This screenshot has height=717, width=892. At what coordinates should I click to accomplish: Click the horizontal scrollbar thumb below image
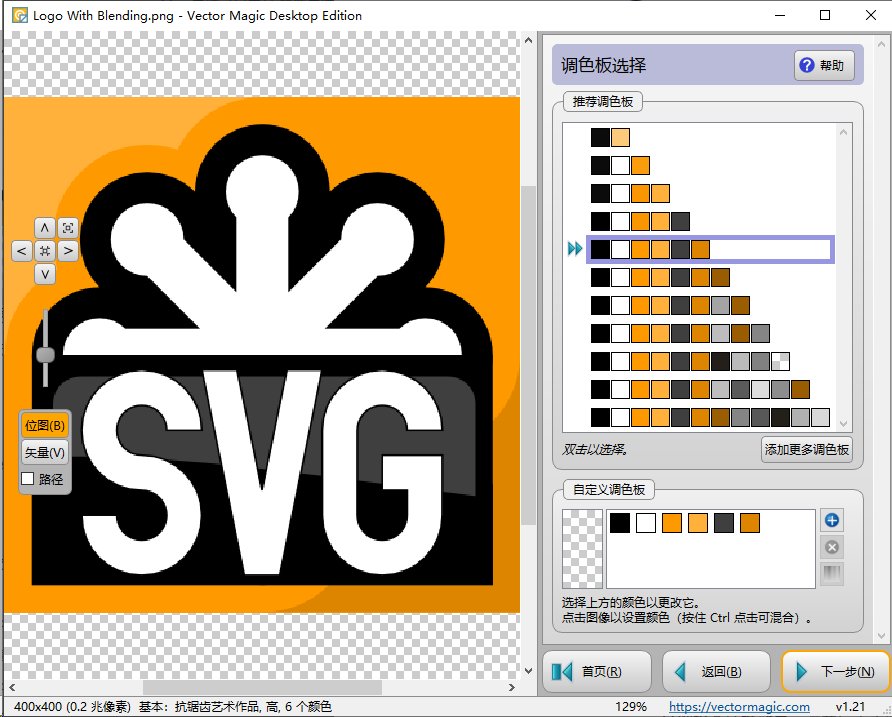coord(262,687)
